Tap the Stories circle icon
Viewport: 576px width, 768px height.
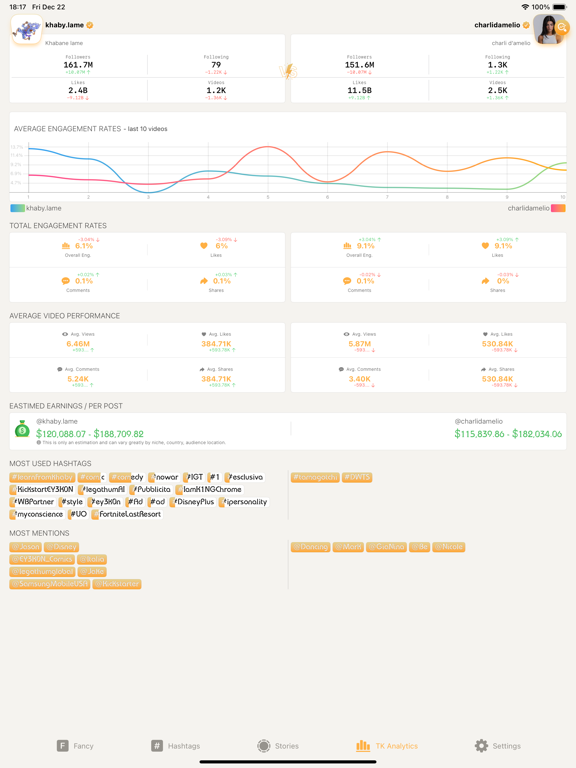pos(264,746)
